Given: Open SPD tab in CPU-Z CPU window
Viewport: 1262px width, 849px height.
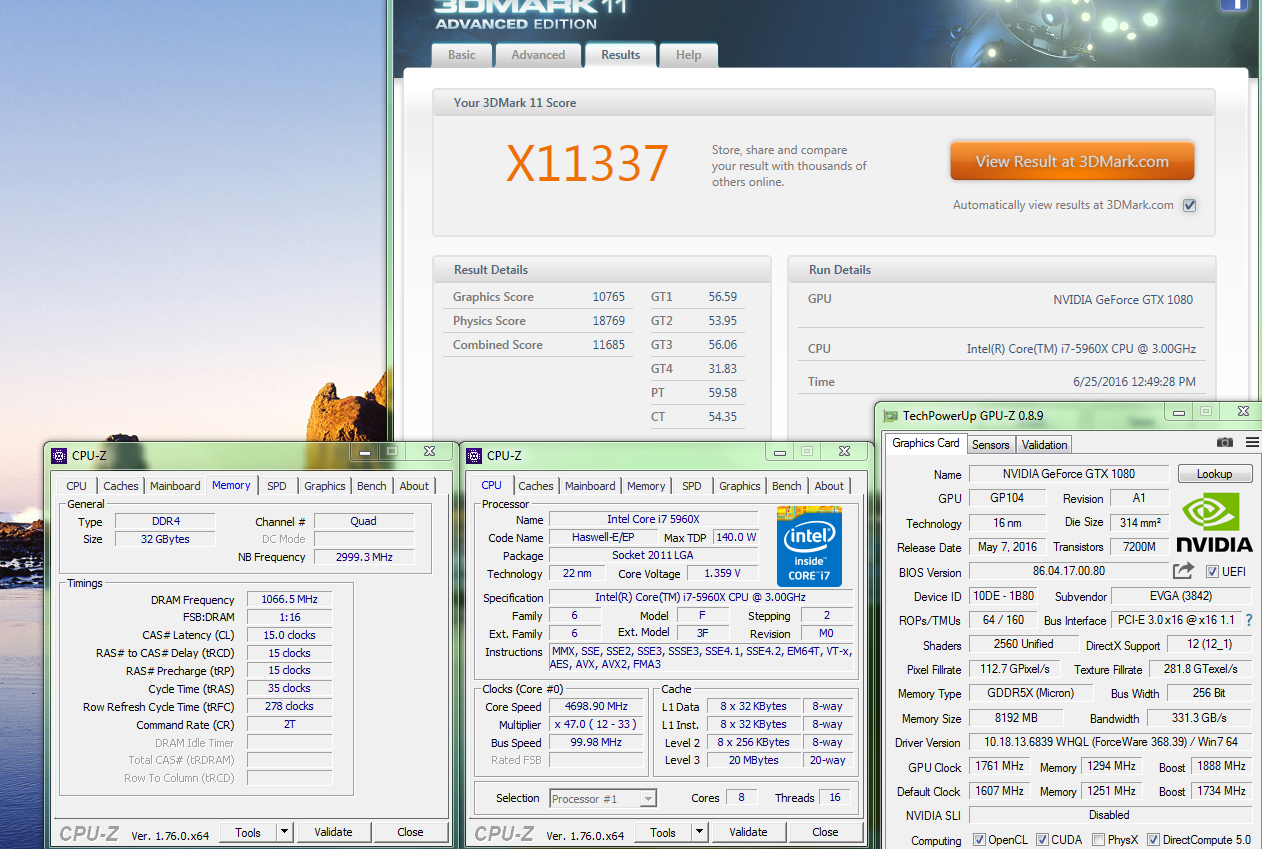Looking at the screenshot, I should pos(692,486).
